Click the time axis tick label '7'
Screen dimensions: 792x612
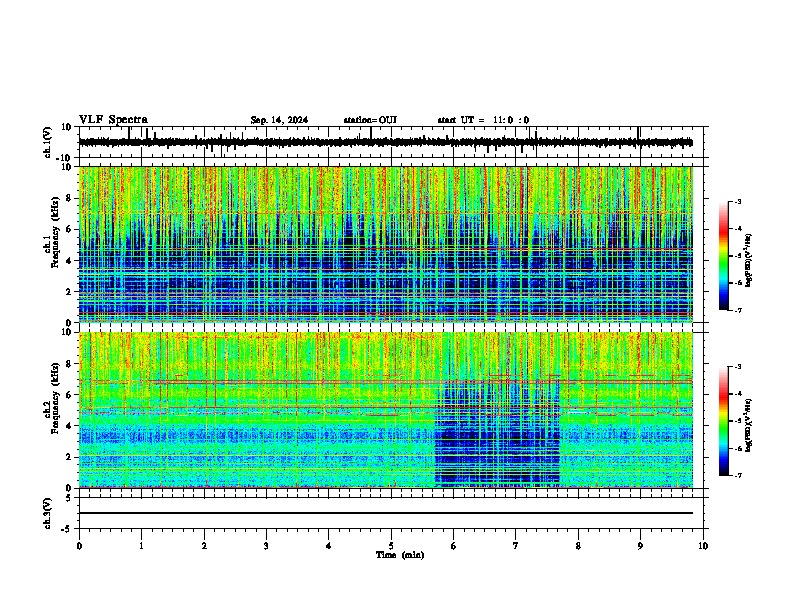click(x=516, y=546)
